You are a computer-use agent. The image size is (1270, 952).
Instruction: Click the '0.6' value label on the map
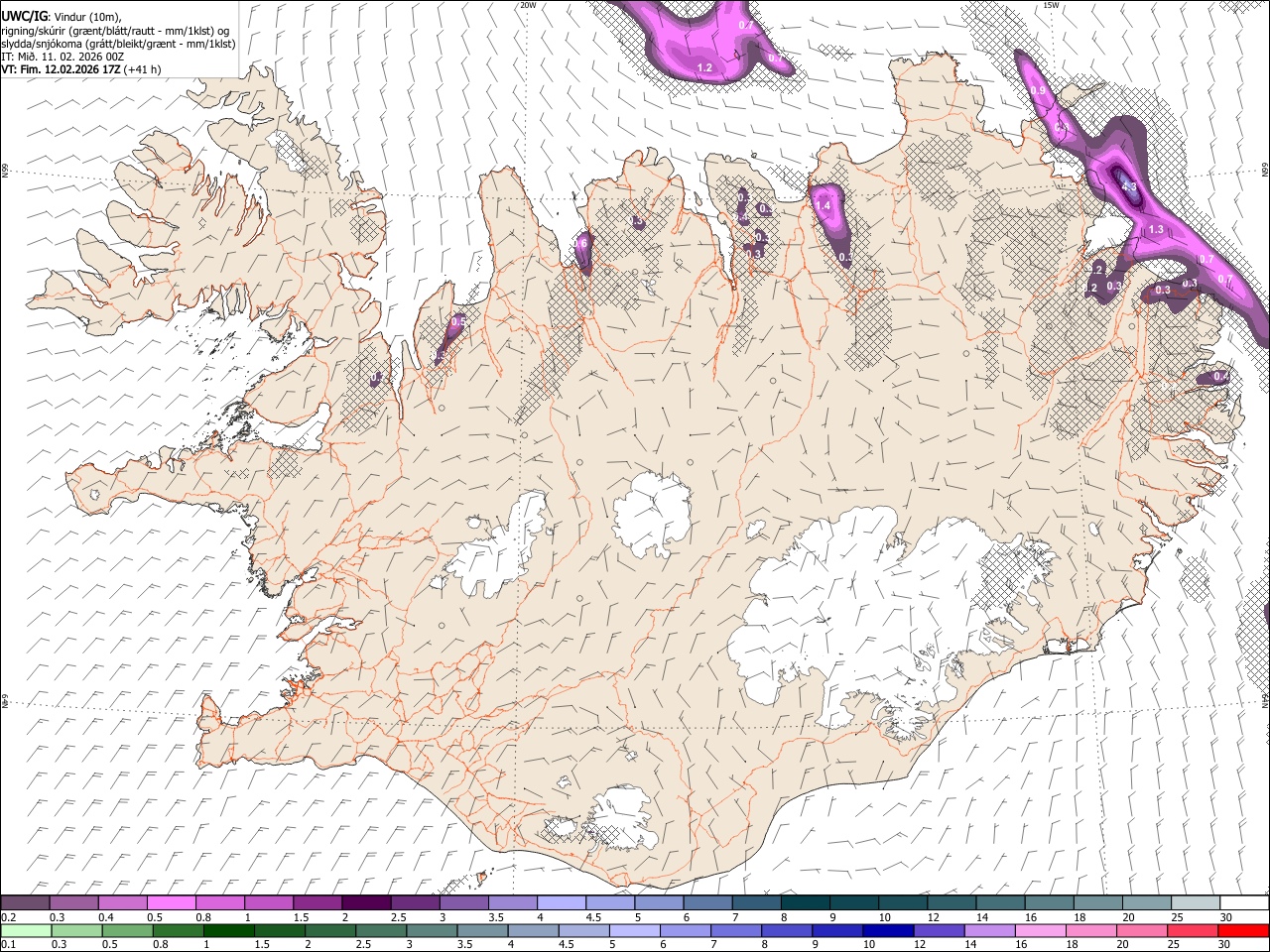581,243
